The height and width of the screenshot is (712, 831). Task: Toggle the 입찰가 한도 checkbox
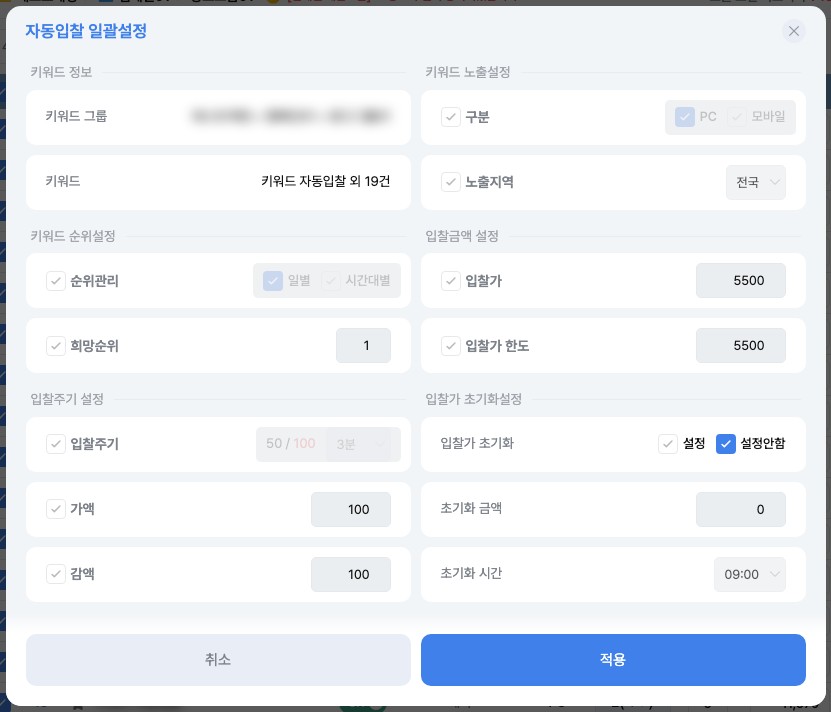[451, 346]
